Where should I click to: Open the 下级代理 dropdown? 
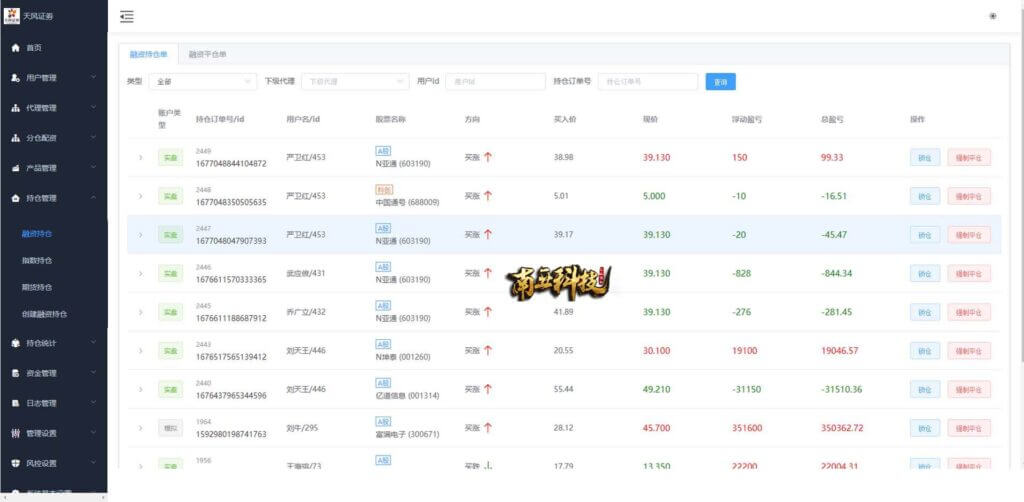(x=355, y=82)
